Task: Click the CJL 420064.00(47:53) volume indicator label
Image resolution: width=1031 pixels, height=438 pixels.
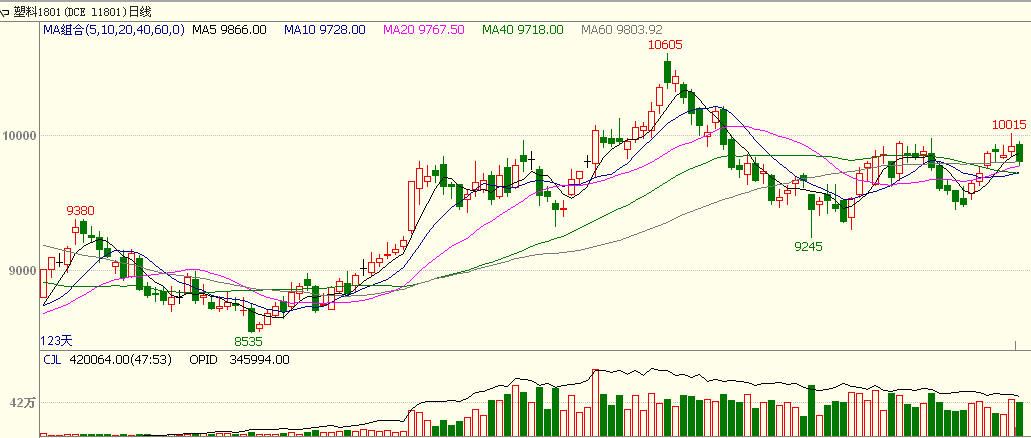Action: [107, 360]
